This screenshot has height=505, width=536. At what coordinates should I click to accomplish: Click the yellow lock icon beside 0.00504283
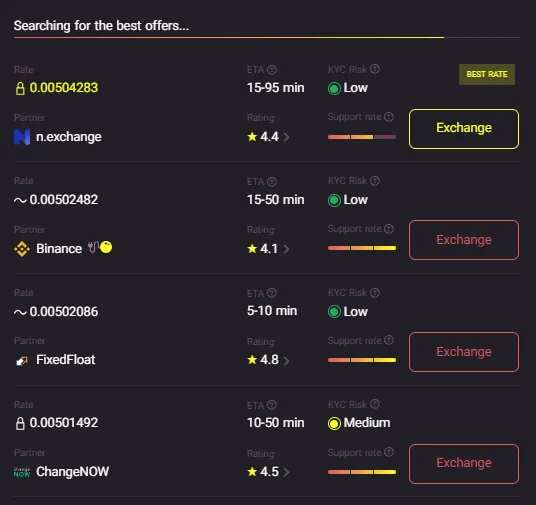20,88
